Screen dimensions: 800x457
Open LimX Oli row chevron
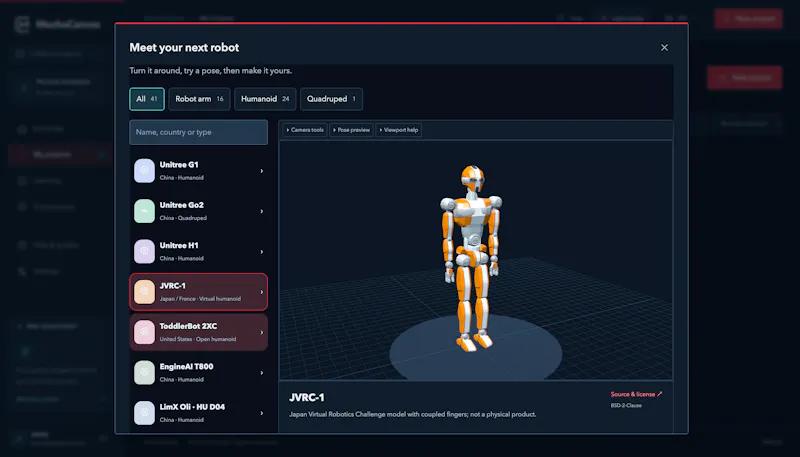(262, 413)
